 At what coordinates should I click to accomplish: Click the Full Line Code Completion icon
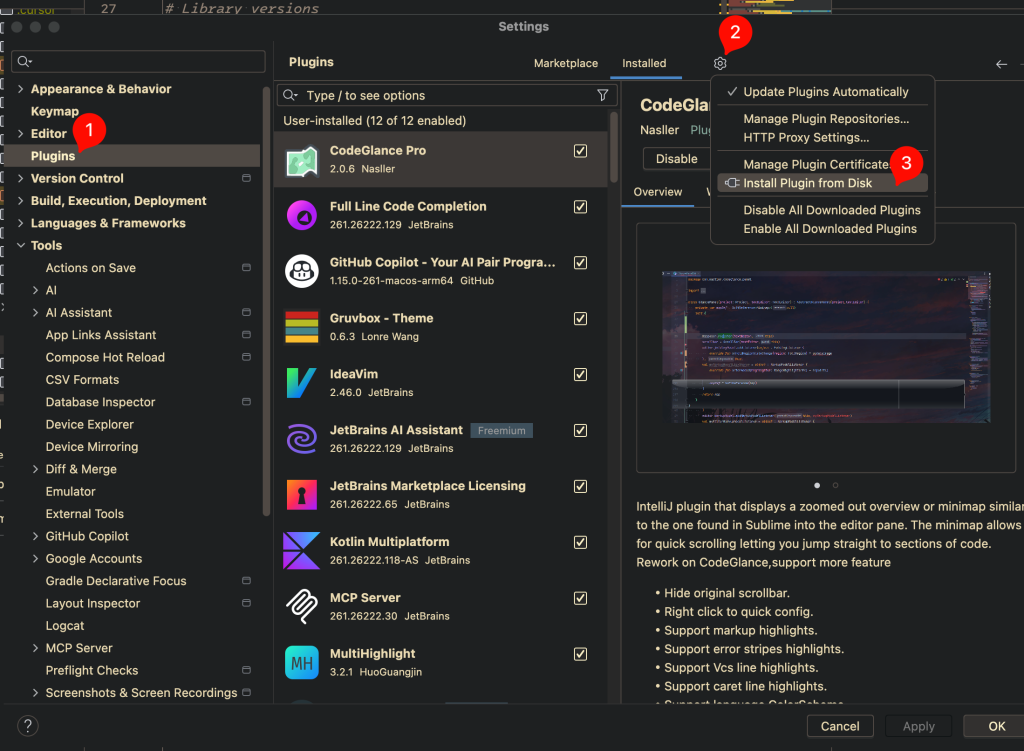[x=302, y=216]
